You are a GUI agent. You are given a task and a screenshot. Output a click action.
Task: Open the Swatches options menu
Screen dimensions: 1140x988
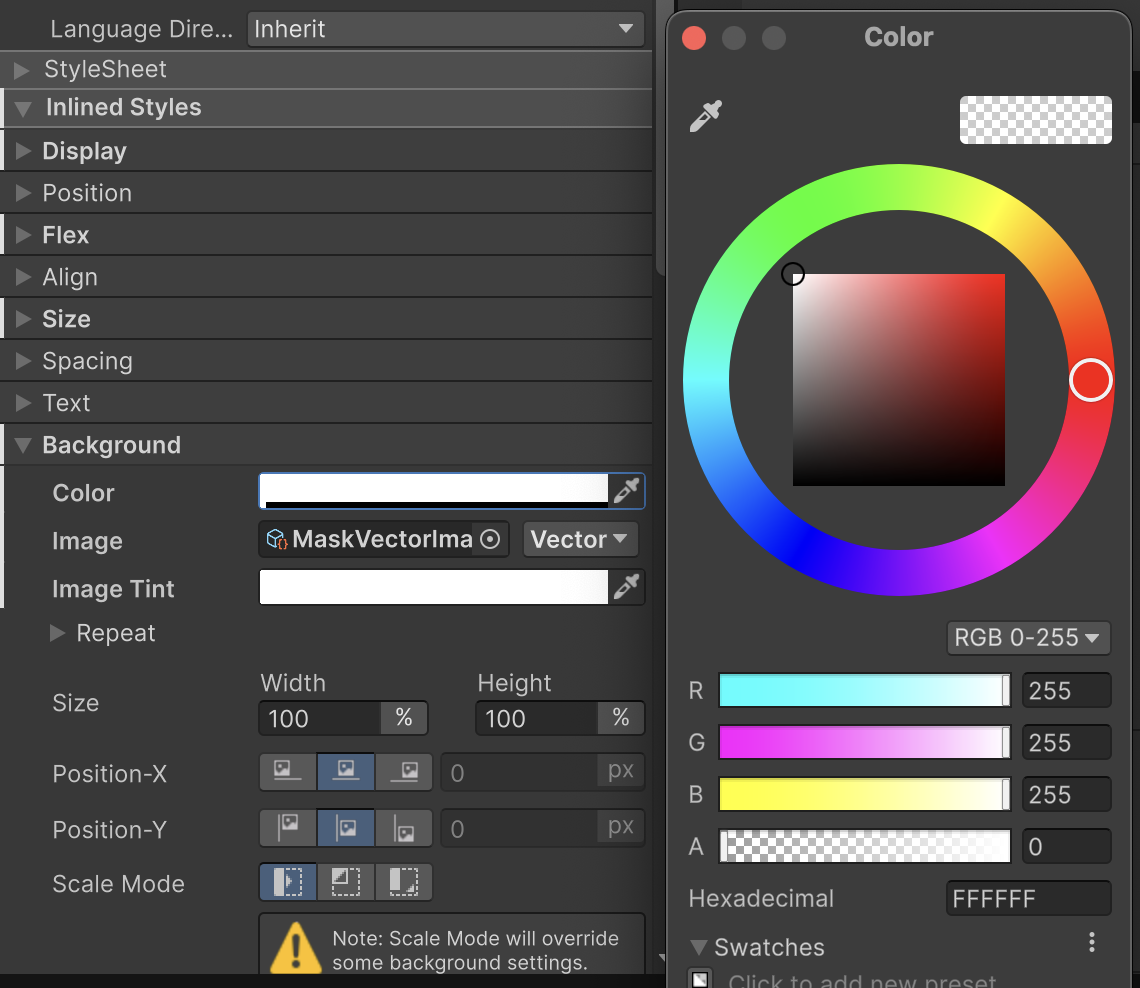click(1091, 943)
